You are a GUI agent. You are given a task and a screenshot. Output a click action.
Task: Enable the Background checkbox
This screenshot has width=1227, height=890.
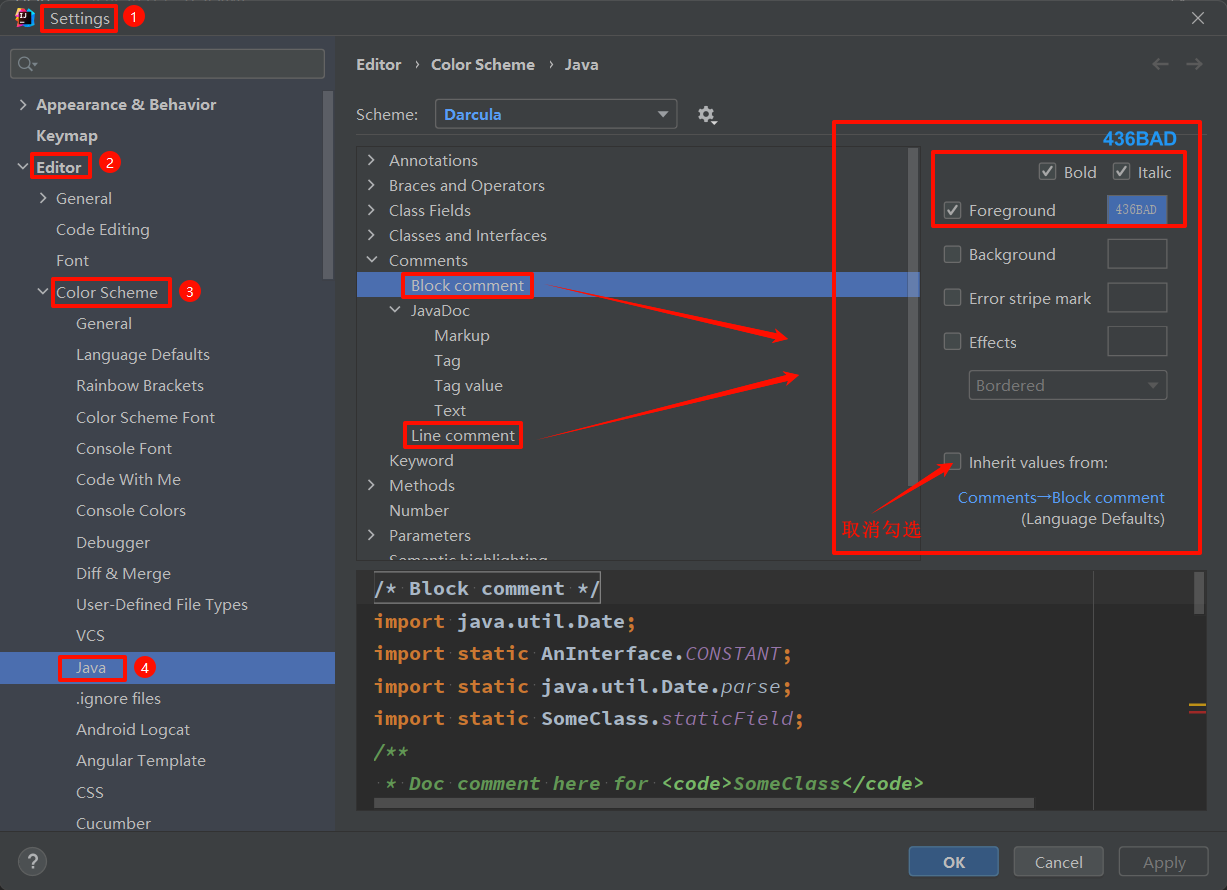pos(952,254)
